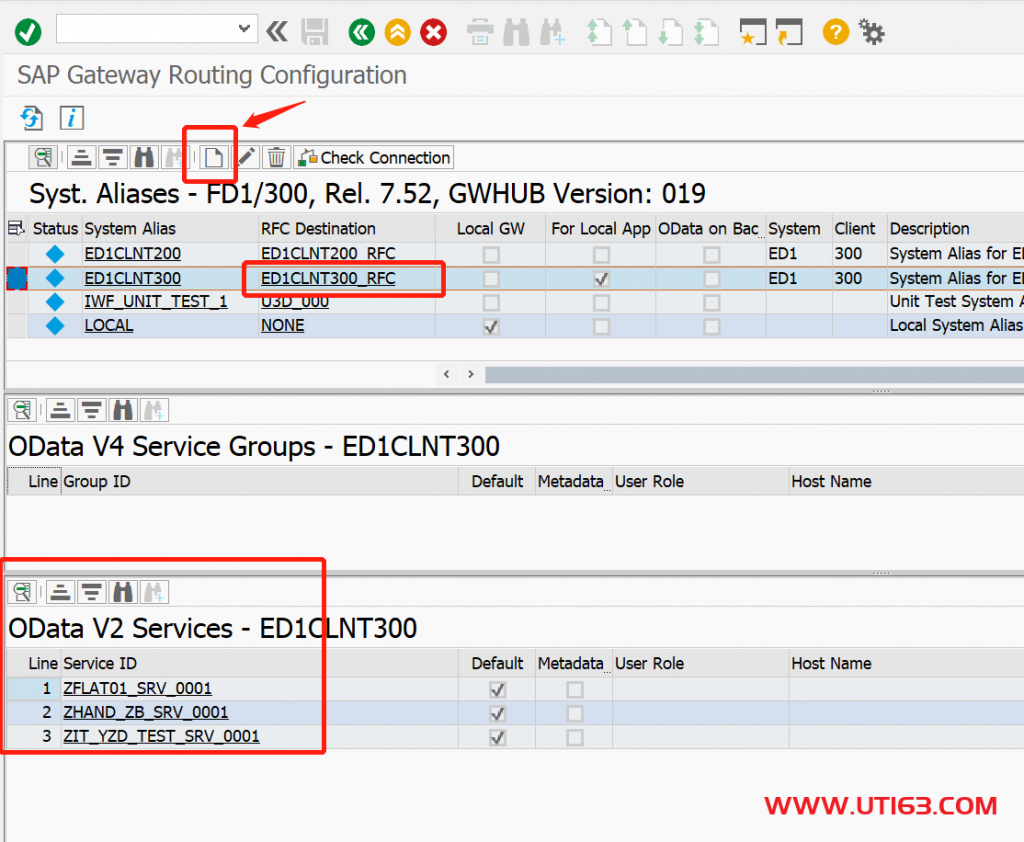The width and height of the screenshot is (1024, 842).
Task: Click Find binoculars in OData V2 Services toolbar
Action: point(123,592)
